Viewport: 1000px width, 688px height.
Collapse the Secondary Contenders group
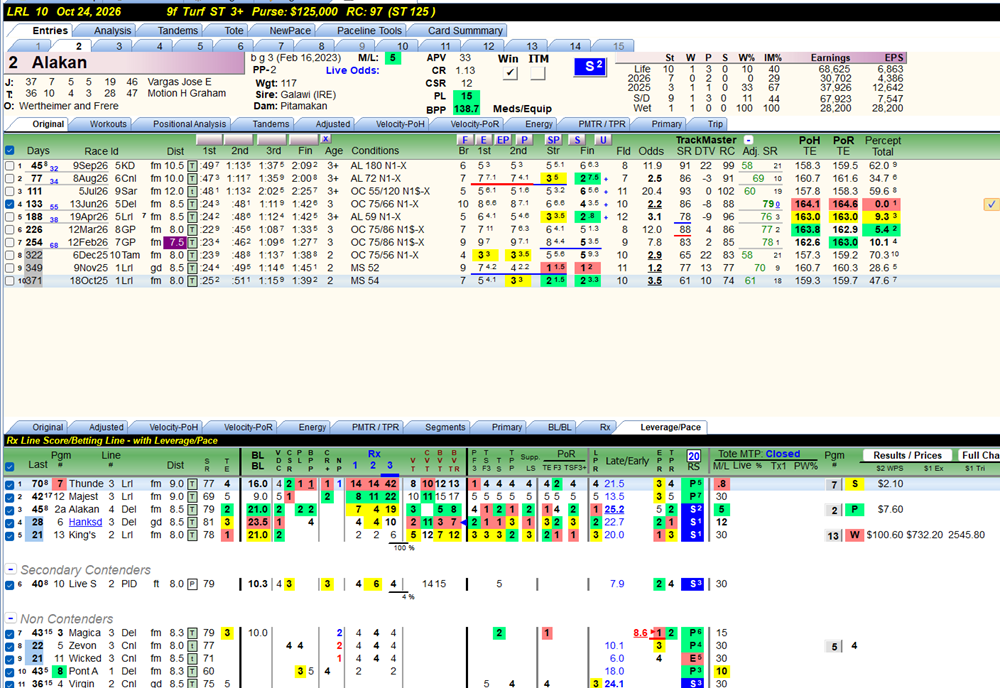coord(11,569)
